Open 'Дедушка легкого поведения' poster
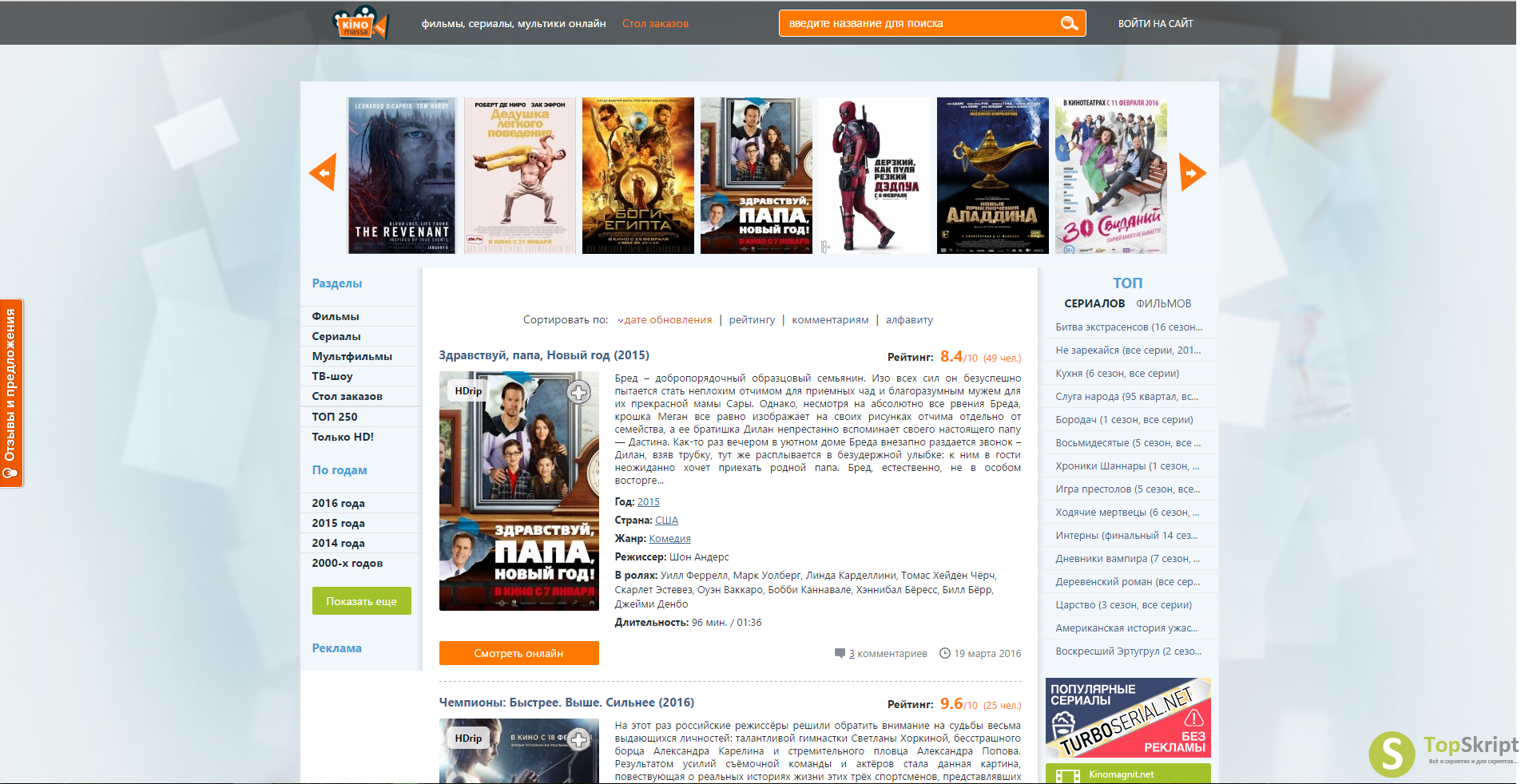1529x784 pixels. (520, 176)
